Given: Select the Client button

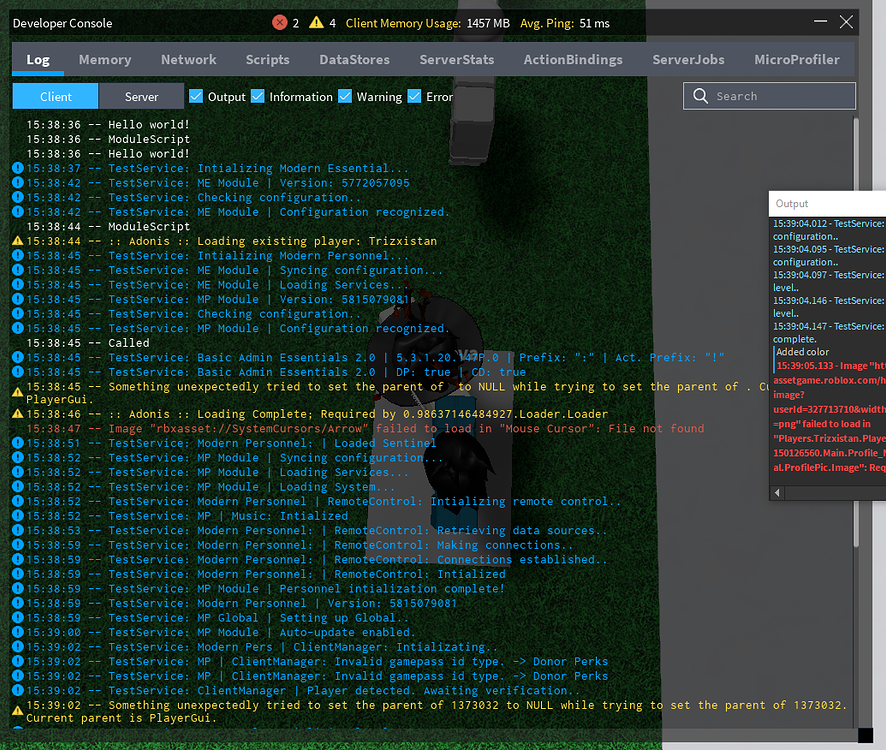Looking at the screenshot, I should tap(55, 96).
